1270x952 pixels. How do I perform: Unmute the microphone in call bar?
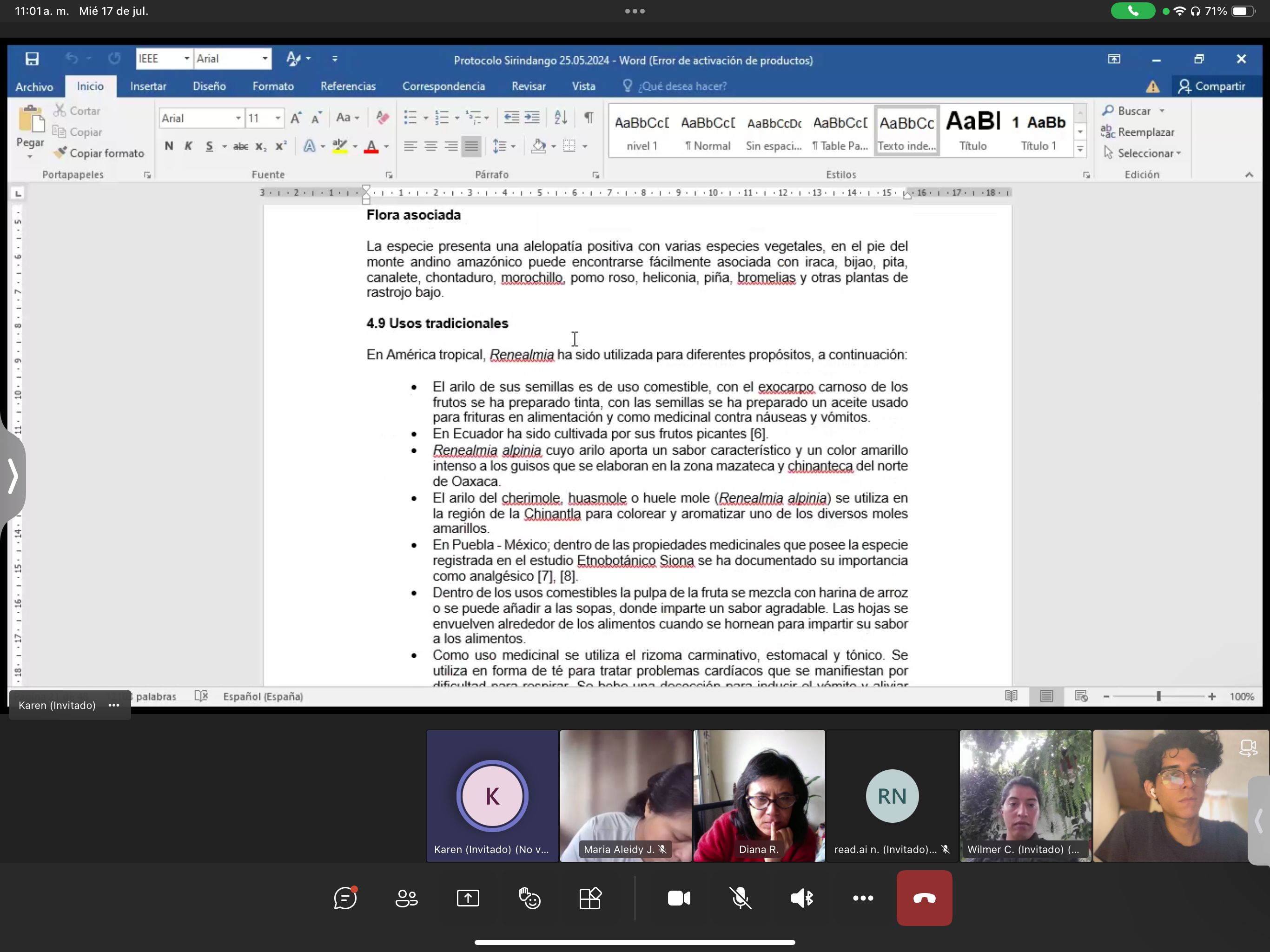tap(741, 898)
